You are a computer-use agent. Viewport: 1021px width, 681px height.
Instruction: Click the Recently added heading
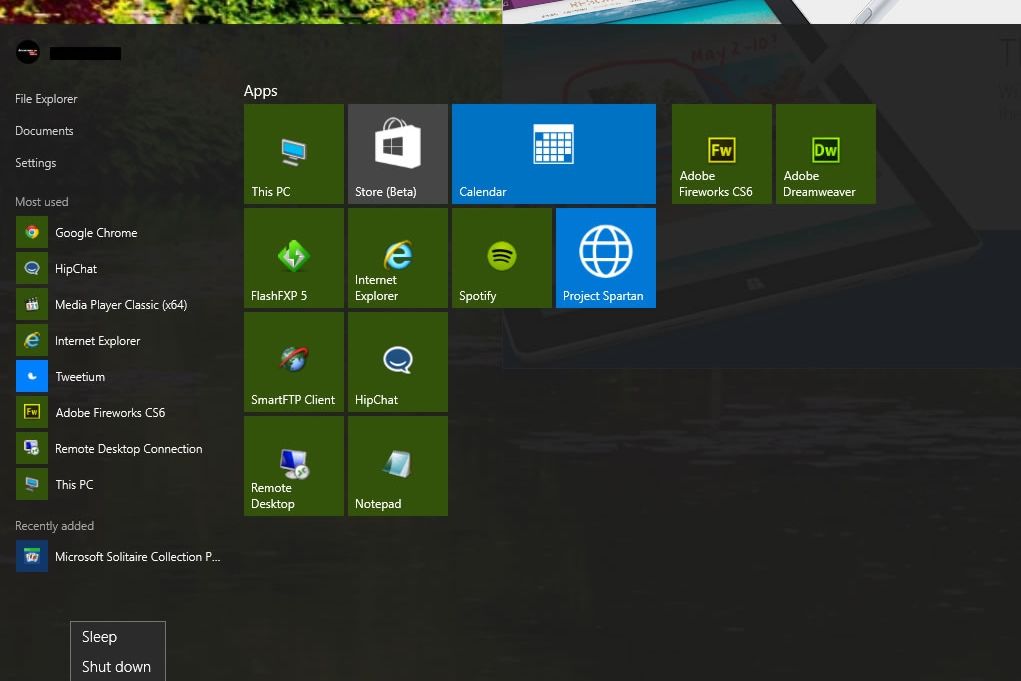click(x=55, y=526)
